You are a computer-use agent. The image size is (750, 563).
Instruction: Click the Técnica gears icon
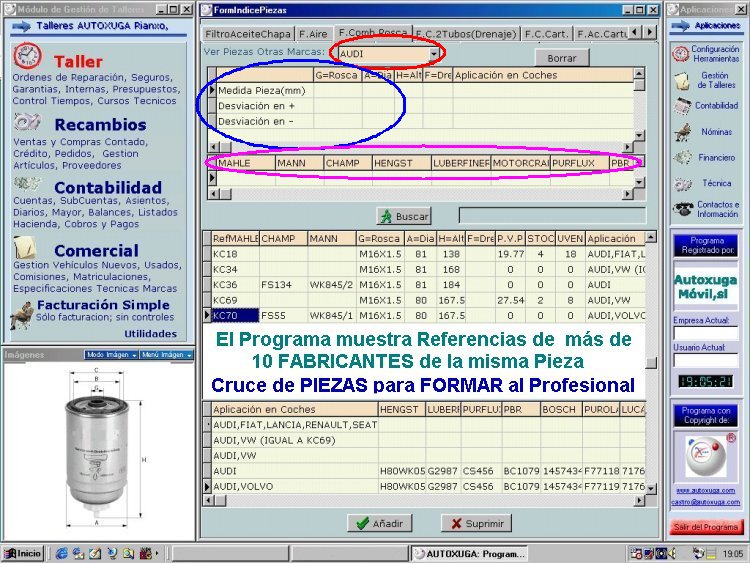tap(683, 183)
